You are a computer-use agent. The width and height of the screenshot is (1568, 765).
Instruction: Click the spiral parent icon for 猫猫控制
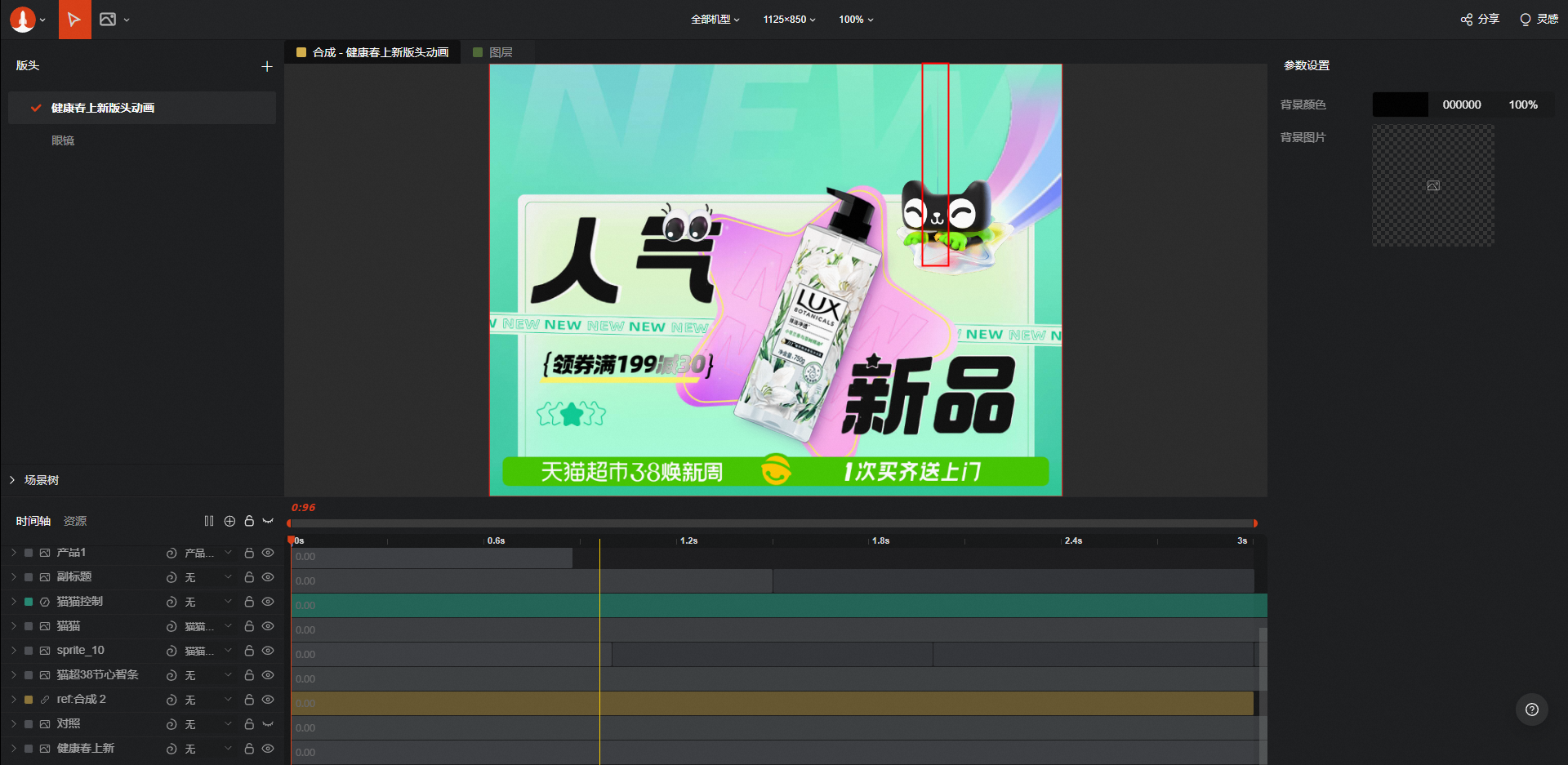coord(171,602)
